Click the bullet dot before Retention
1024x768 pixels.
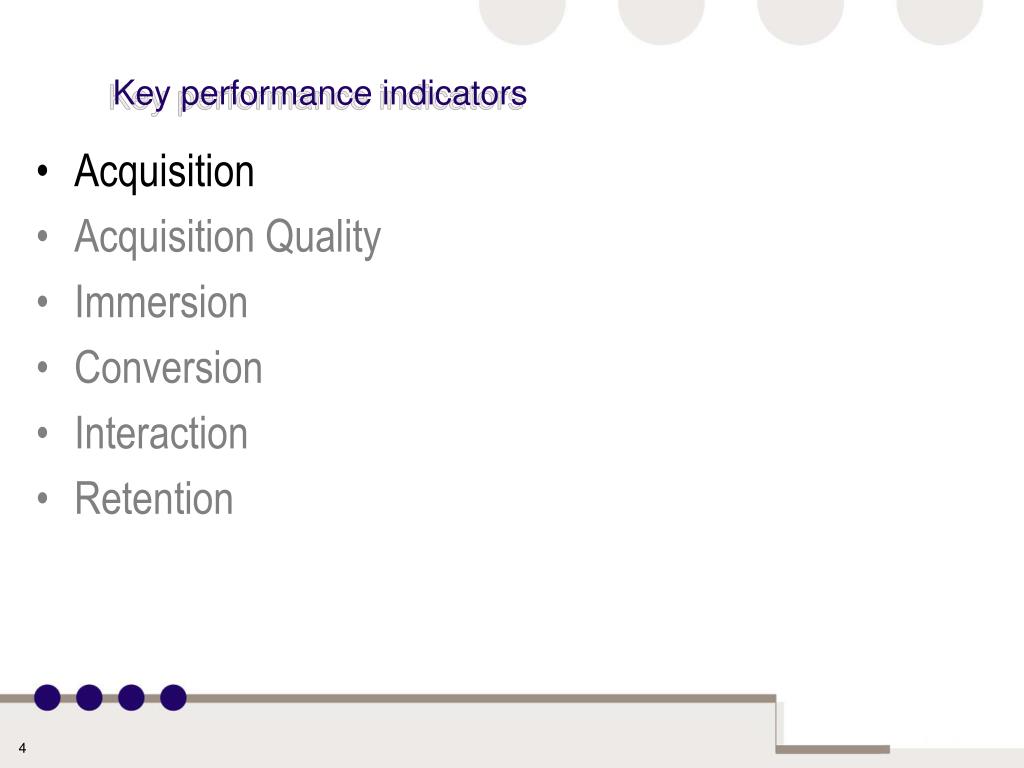pyautogui.click(x=43, y=500)
